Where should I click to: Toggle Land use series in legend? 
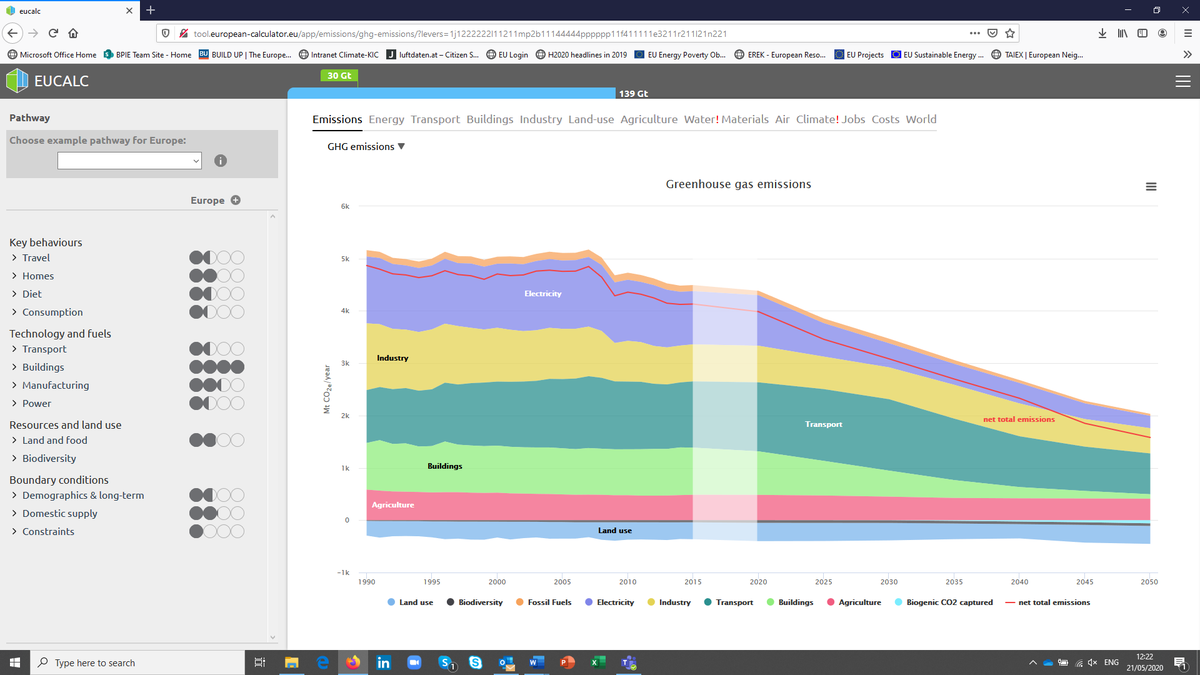[410, 602]
